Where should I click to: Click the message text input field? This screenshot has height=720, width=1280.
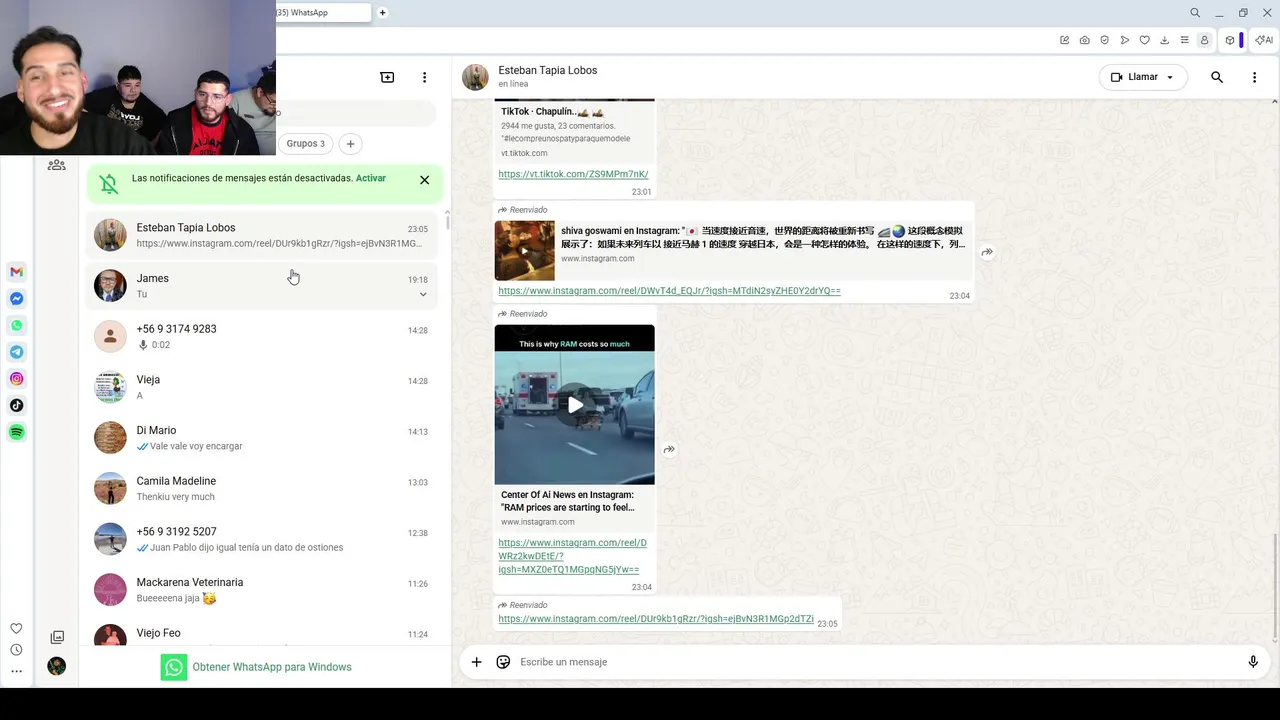(878, 662)
